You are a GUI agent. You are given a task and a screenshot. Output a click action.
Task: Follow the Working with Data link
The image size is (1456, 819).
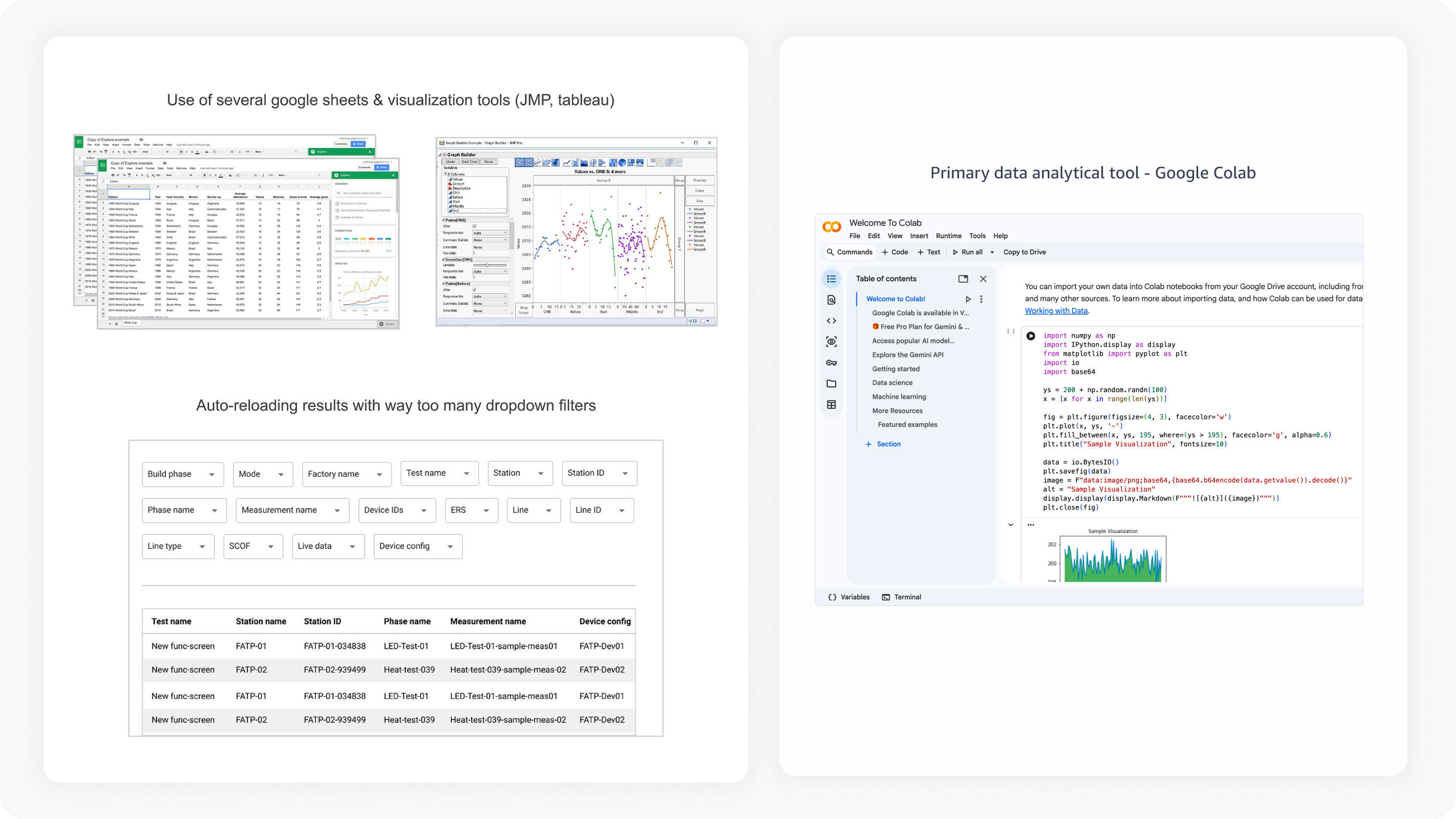pyautogui.click(x=1056, y=311)
